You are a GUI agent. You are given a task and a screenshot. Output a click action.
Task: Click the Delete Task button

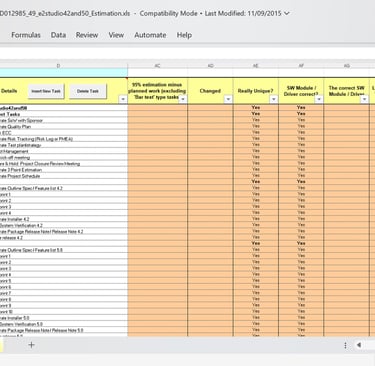(x=88, y=91)
